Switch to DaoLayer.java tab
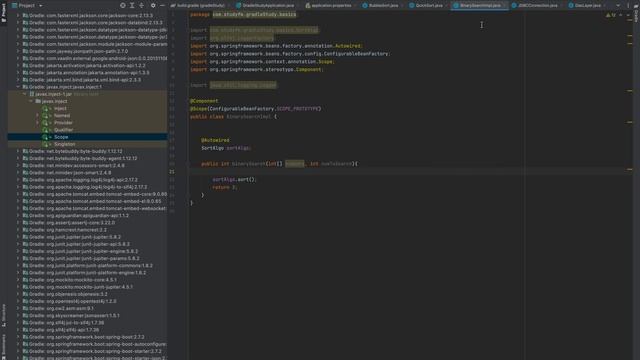640x360 pixels. (x=584, y=5)
